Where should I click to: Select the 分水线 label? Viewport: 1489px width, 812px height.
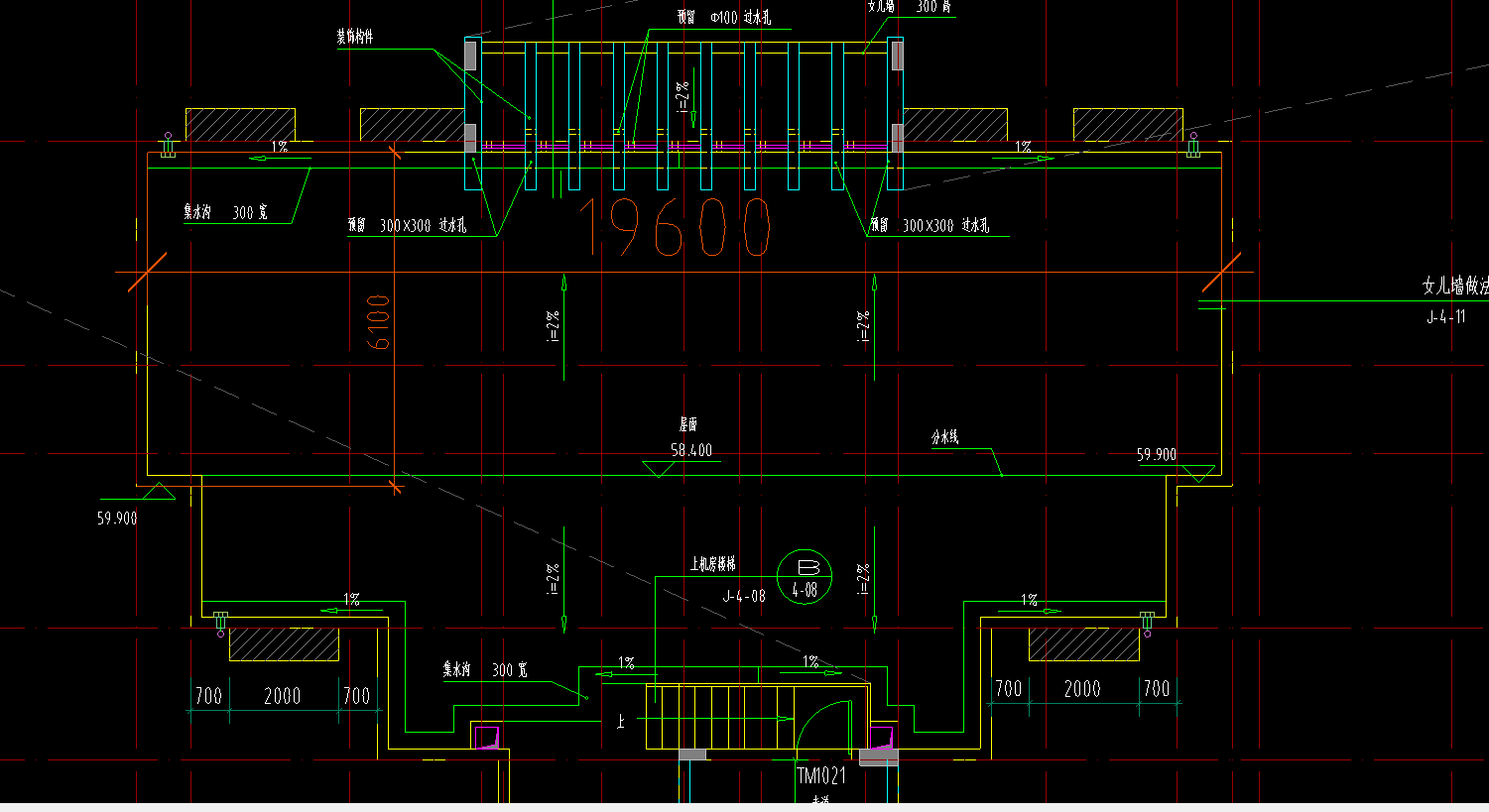tap(944, 437)
